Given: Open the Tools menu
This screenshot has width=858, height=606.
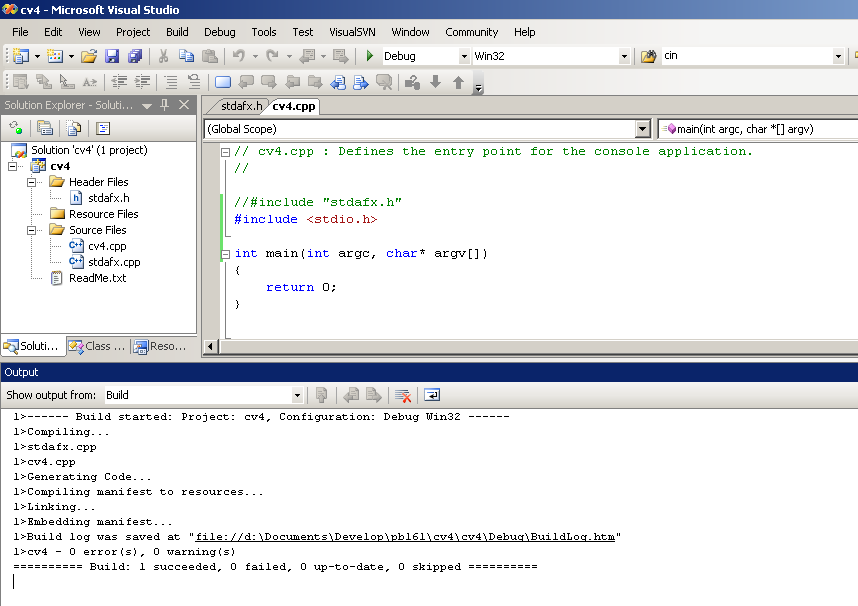Looking at the screenshot, I should (264, 32).
